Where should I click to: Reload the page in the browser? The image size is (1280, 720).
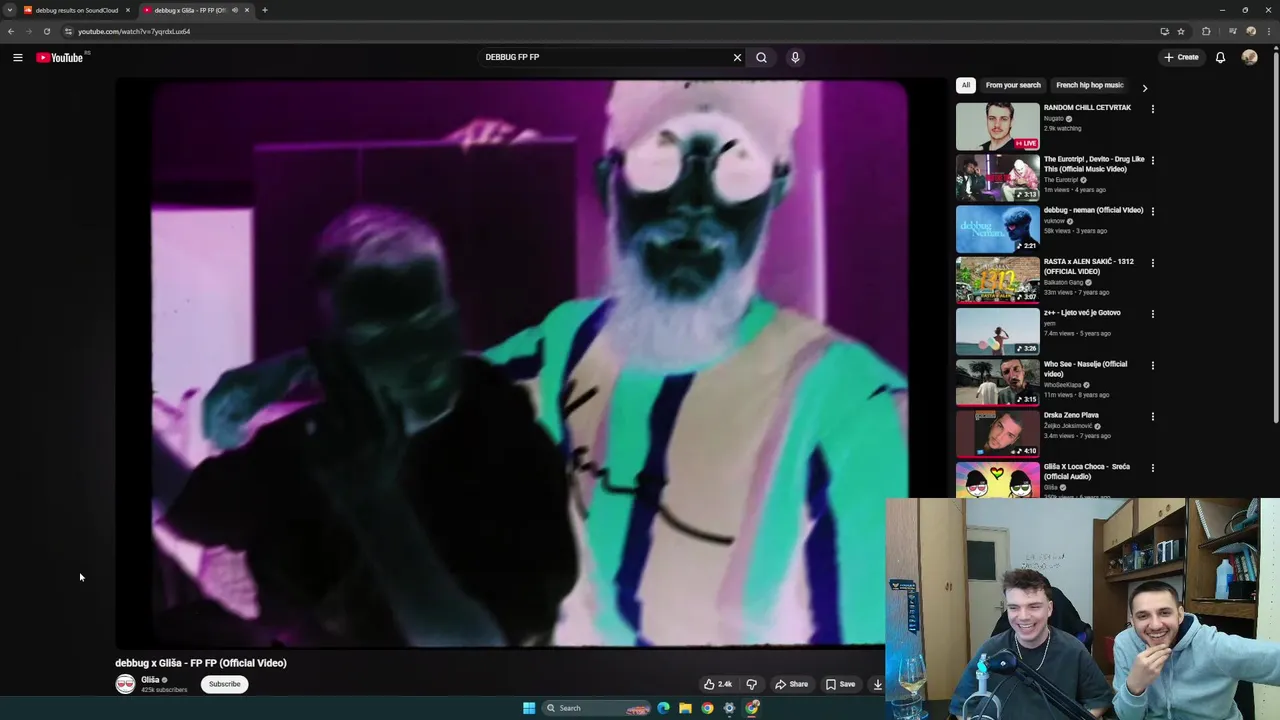[46, 31]
